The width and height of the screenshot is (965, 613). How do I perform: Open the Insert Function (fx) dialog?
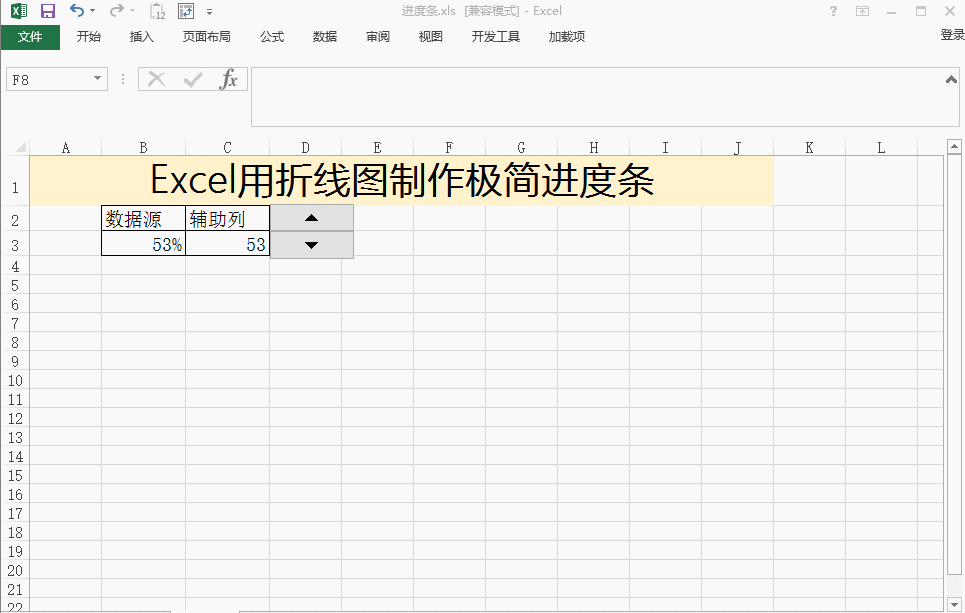coord(231,79)
